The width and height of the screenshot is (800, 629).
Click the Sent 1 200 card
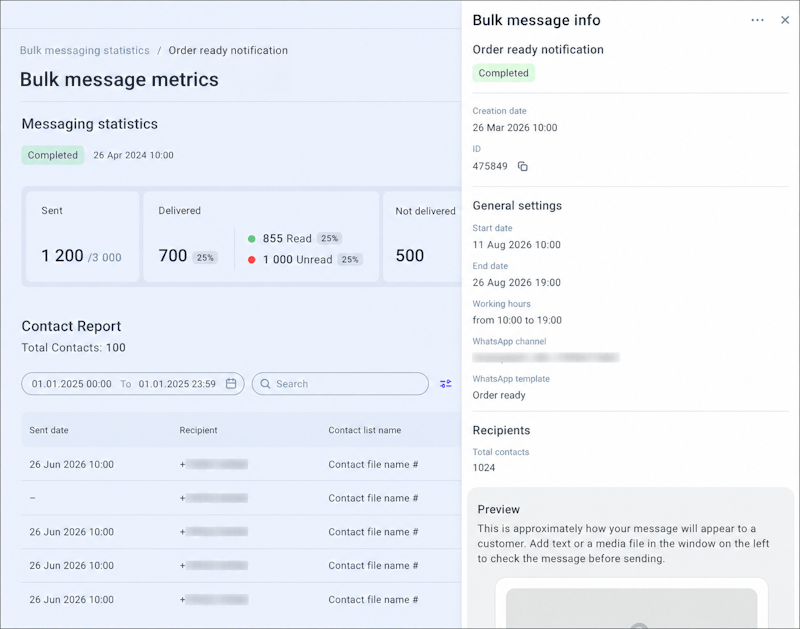tap(83, 237)
